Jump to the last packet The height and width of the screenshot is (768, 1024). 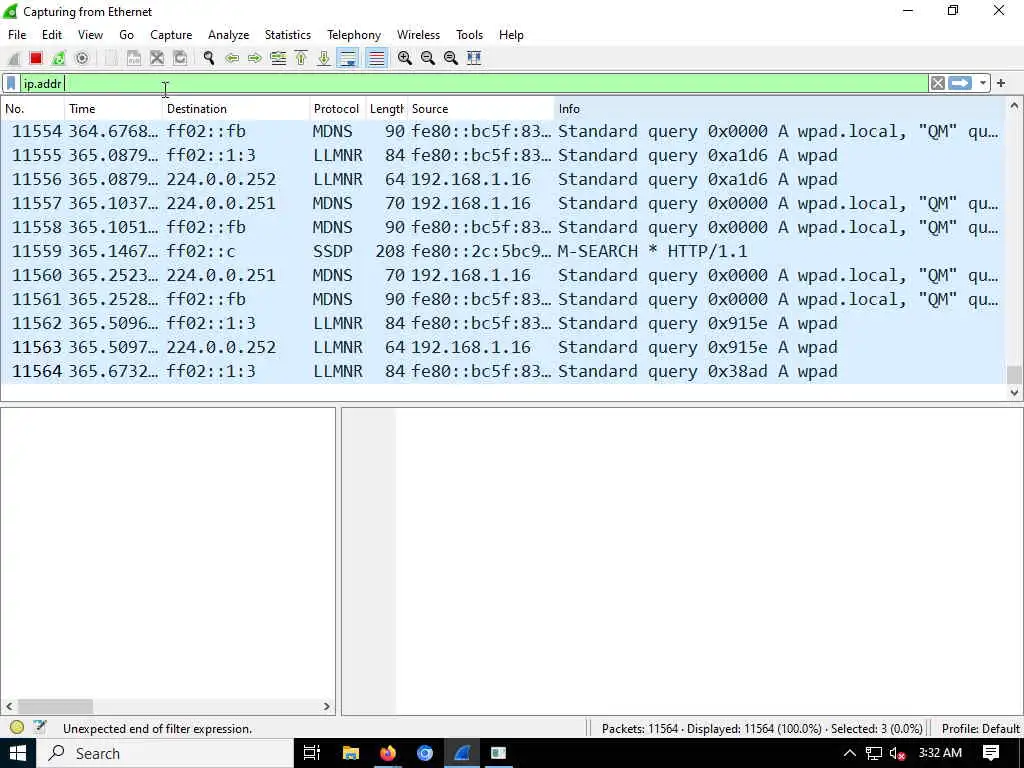coord(324,58)
